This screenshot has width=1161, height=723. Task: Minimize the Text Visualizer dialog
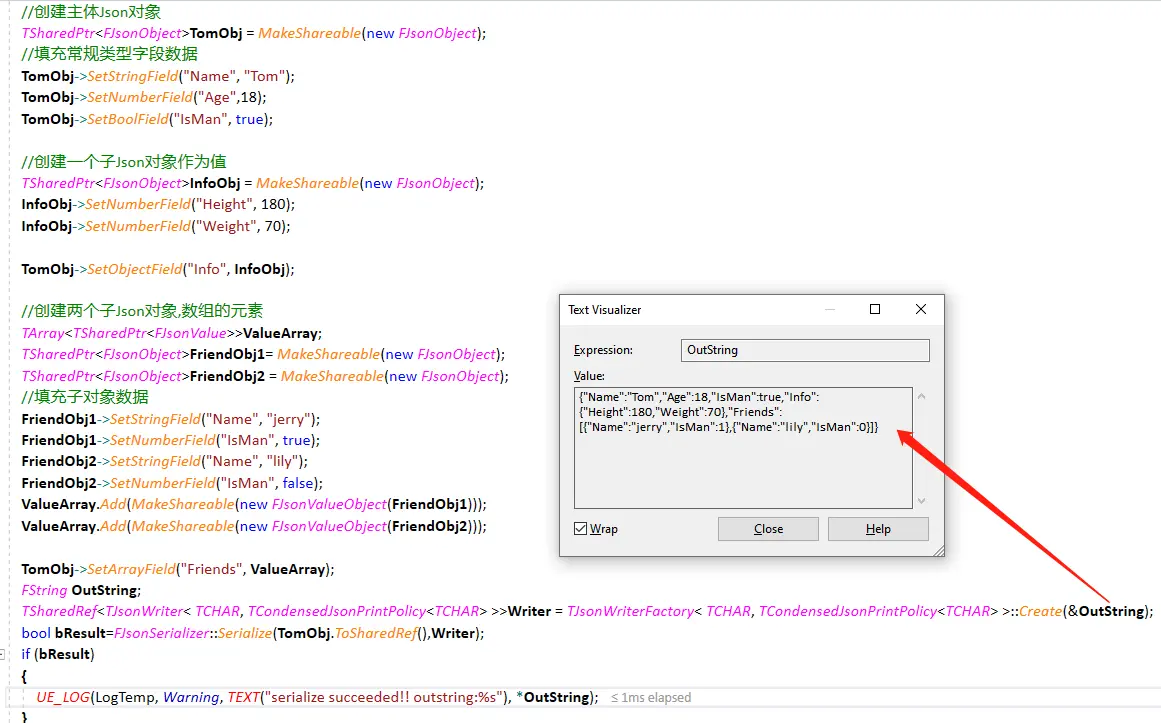click(830, 309)
